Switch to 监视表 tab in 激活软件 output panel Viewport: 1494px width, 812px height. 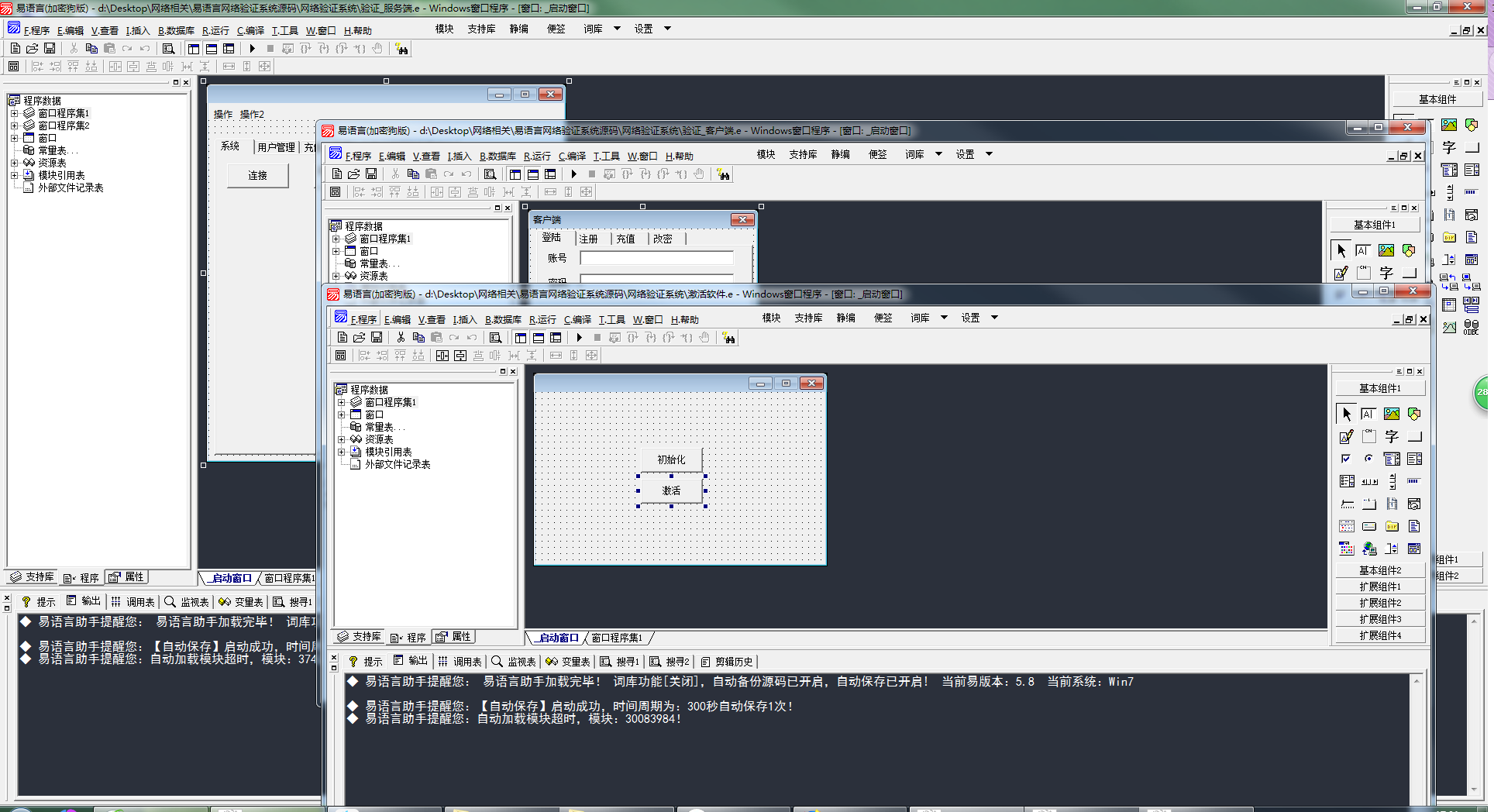point(514,662)
